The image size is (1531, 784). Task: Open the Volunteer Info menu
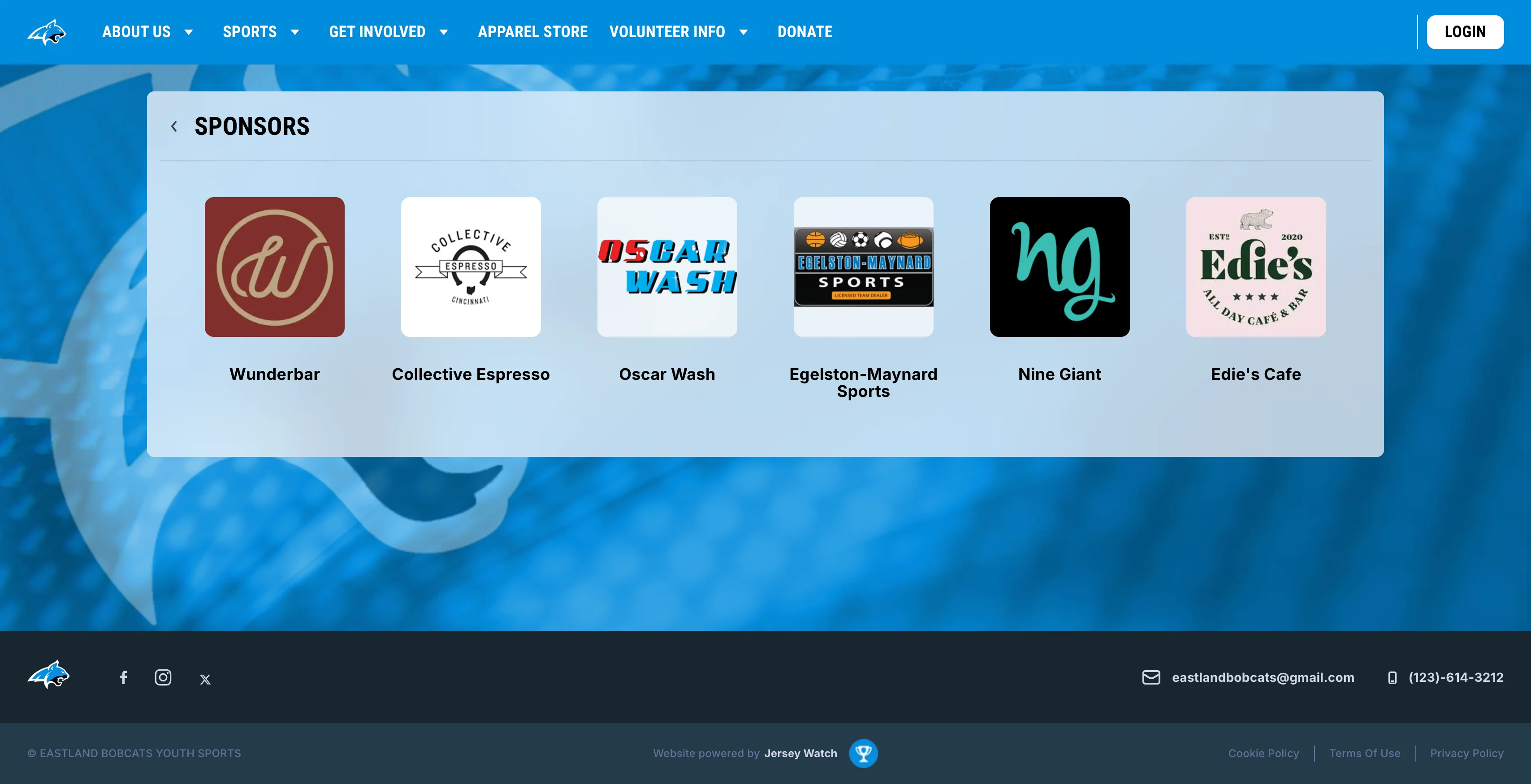pos(667,32)
